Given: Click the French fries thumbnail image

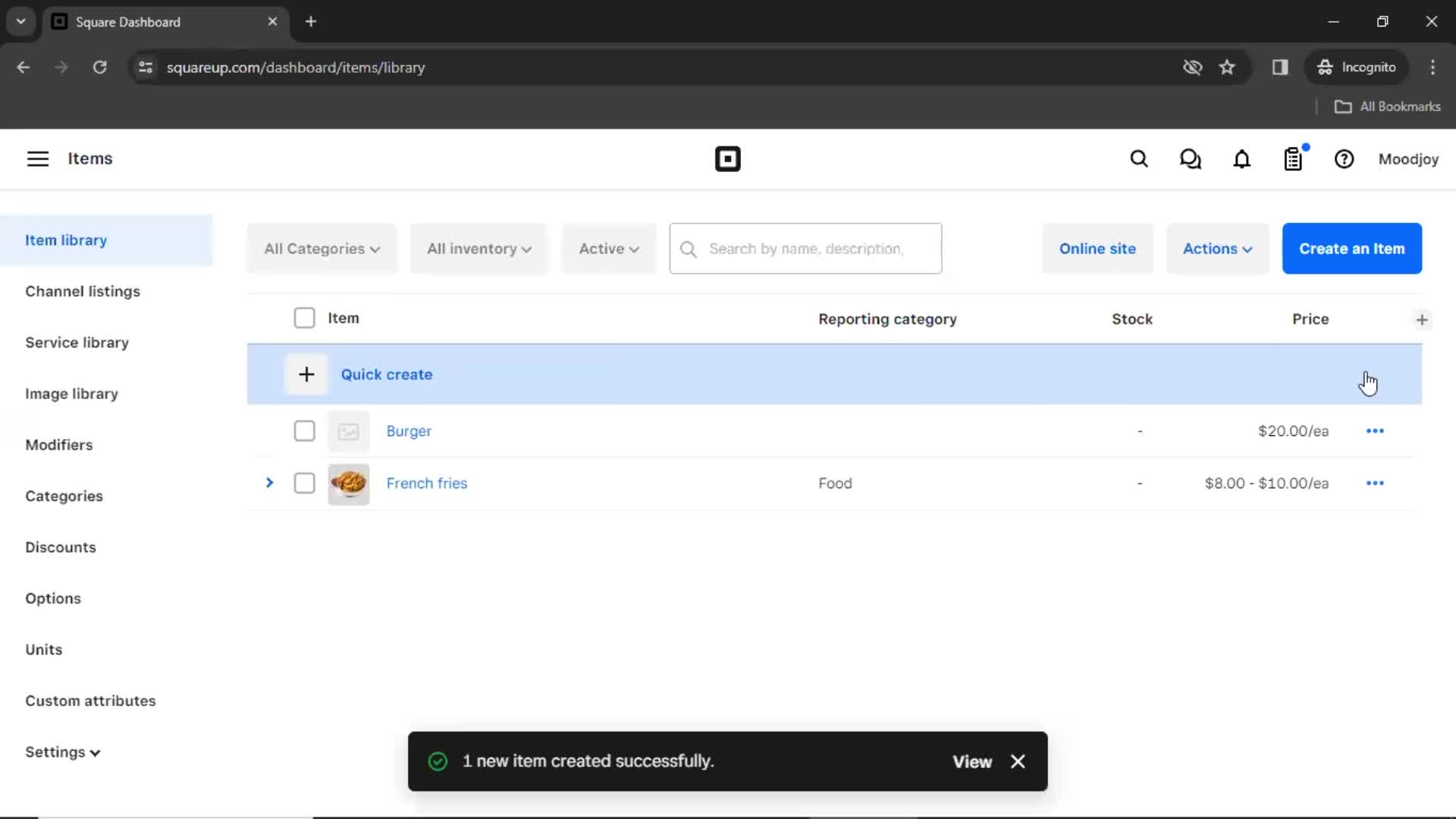Looking at the screenshot, I should point(348,483).
